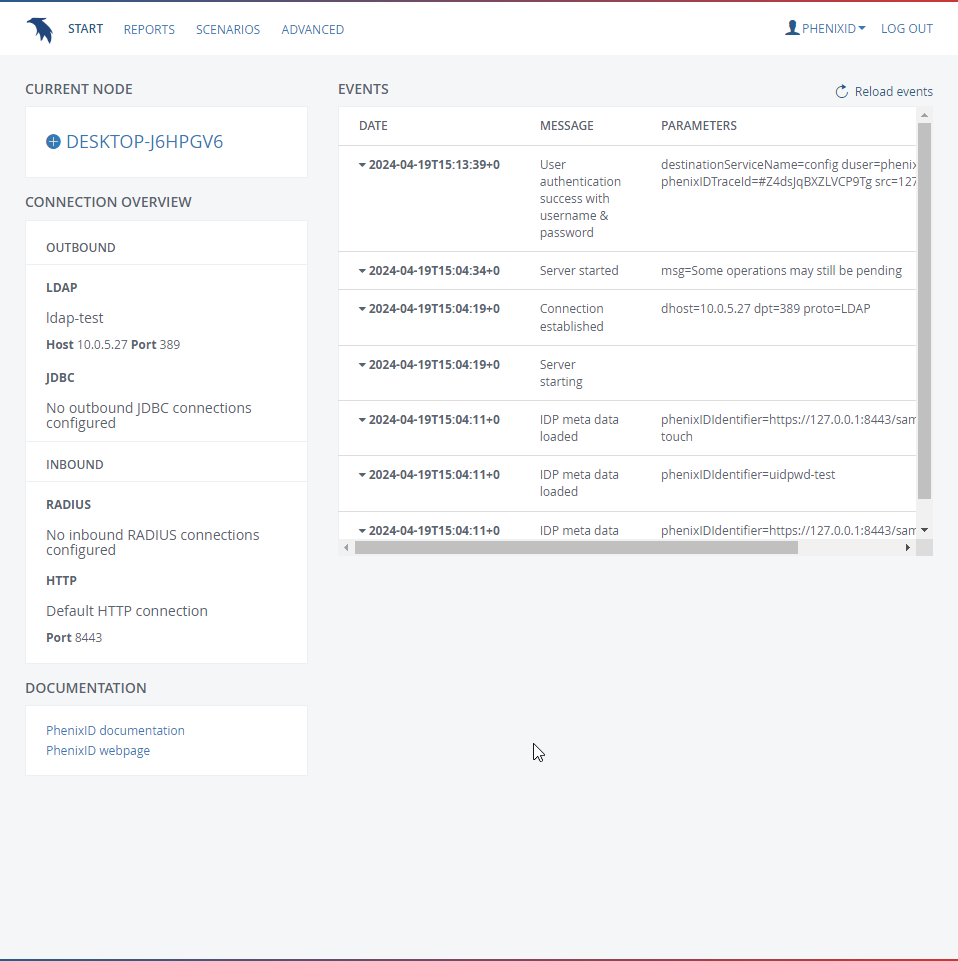Open the PhenixID webpage link
The width and height of the screenshot is (958, 961).
(x=98, y=750)
